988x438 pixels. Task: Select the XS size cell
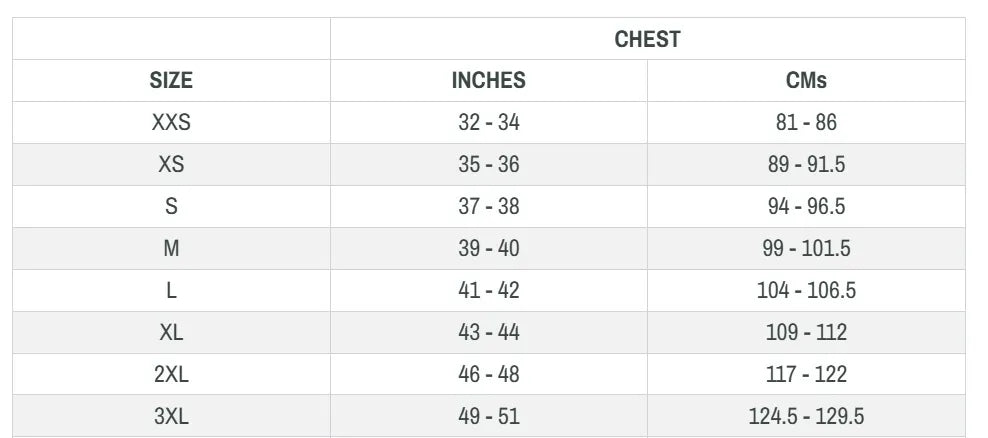[171, 164]
